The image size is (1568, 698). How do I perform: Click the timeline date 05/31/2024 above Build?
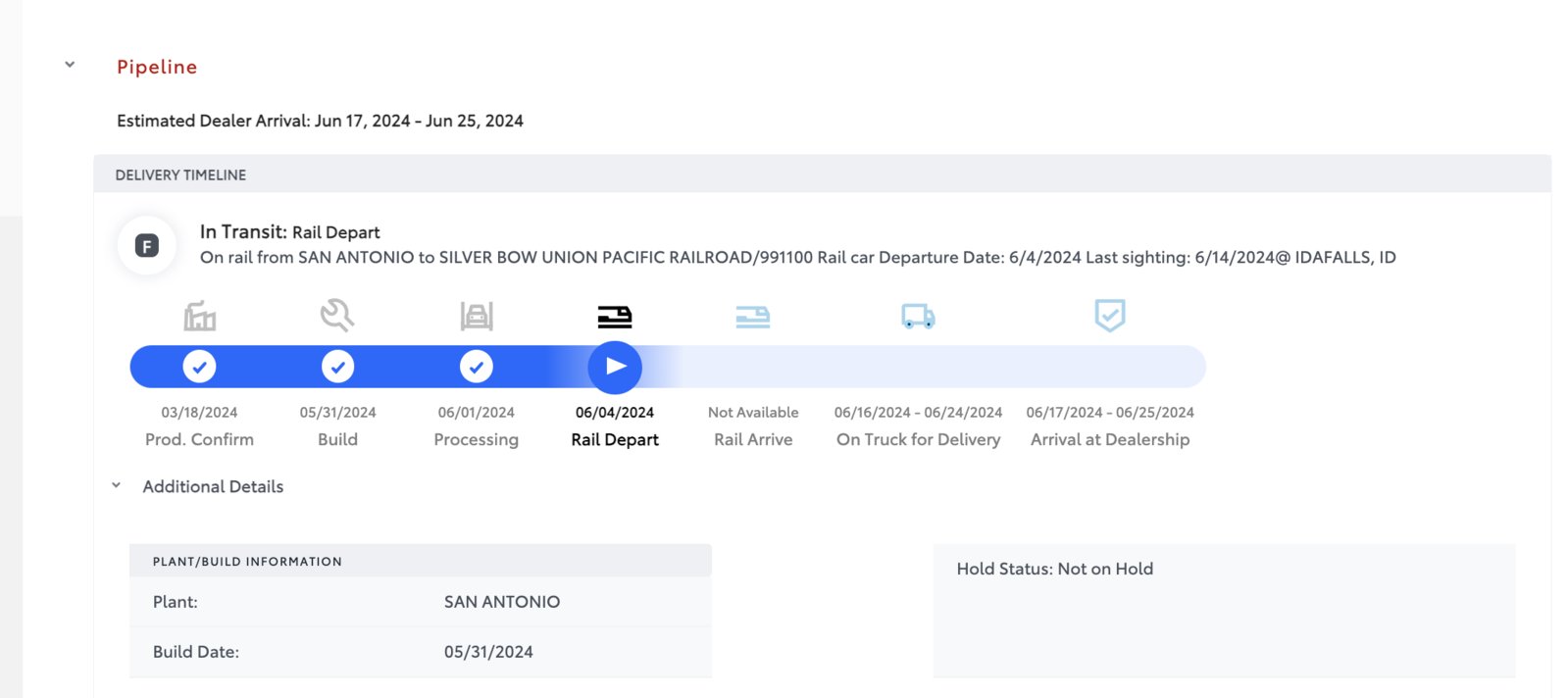(x=337, y=413)
